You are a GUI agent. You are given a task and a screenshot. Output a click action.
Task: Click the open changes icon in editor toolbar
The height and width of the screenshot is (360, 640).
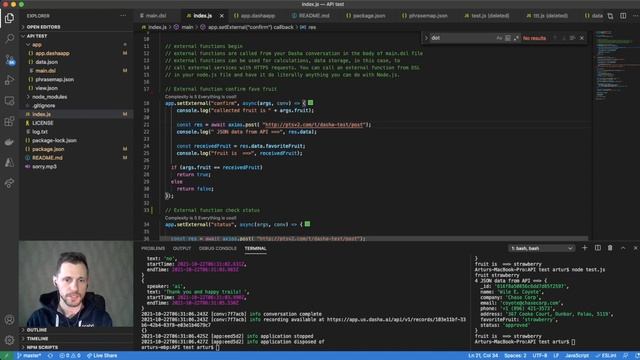[610, 16]
